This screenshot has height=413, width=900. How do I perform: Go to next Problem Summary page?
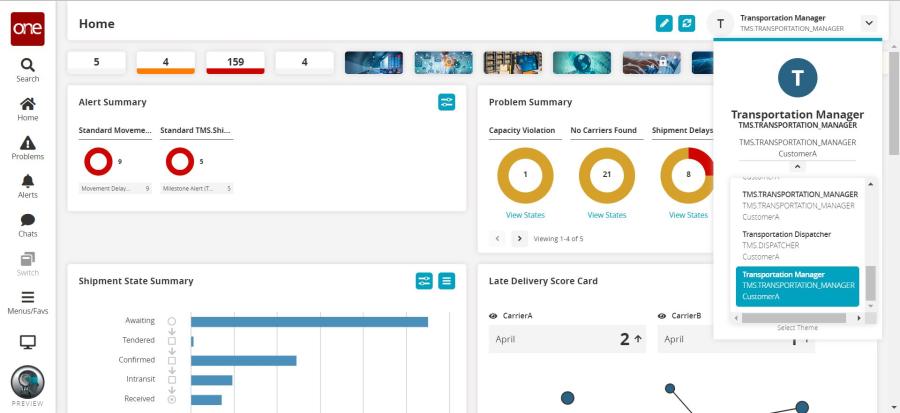click(519, 239)
